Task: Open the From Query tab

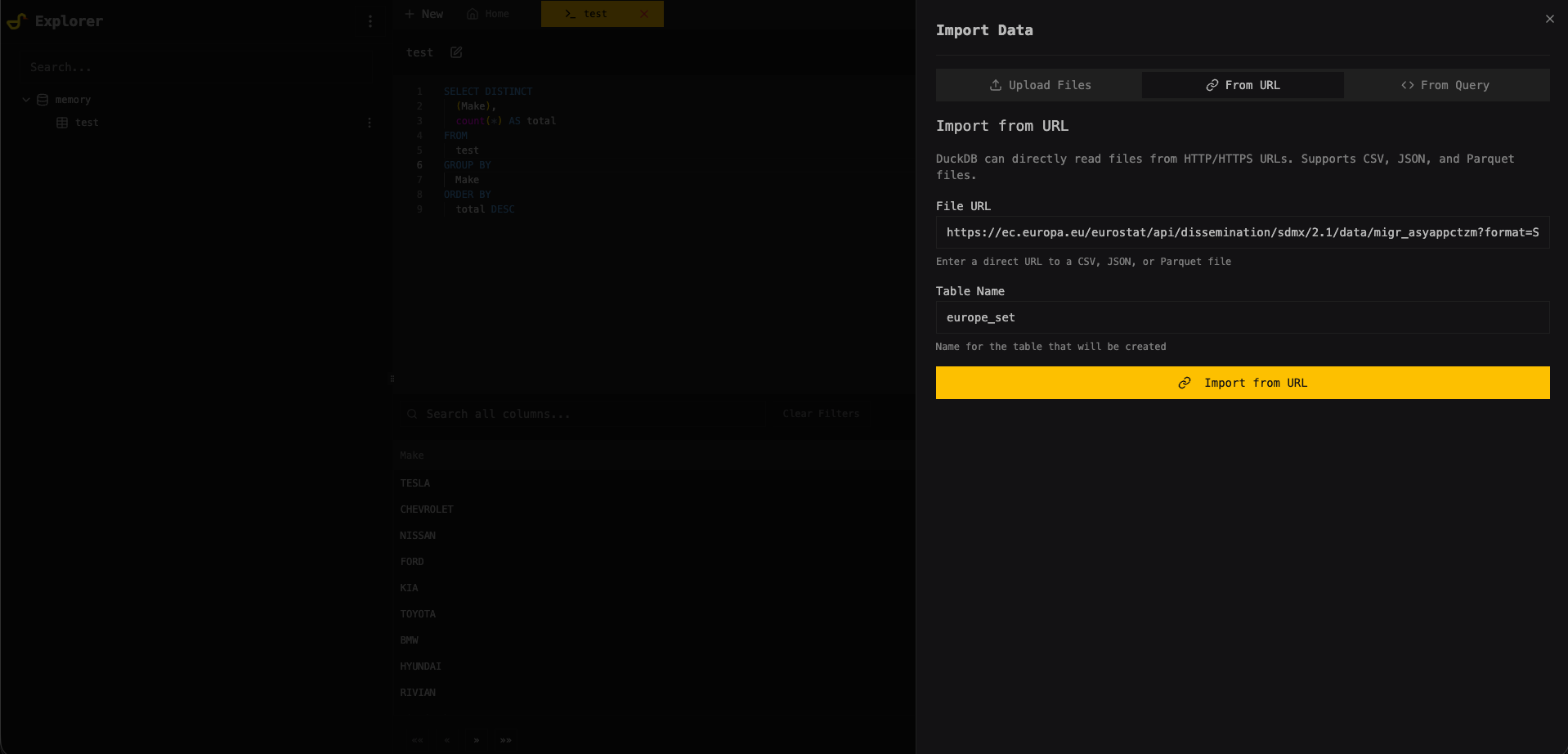Action: [x=1445, y=85]
